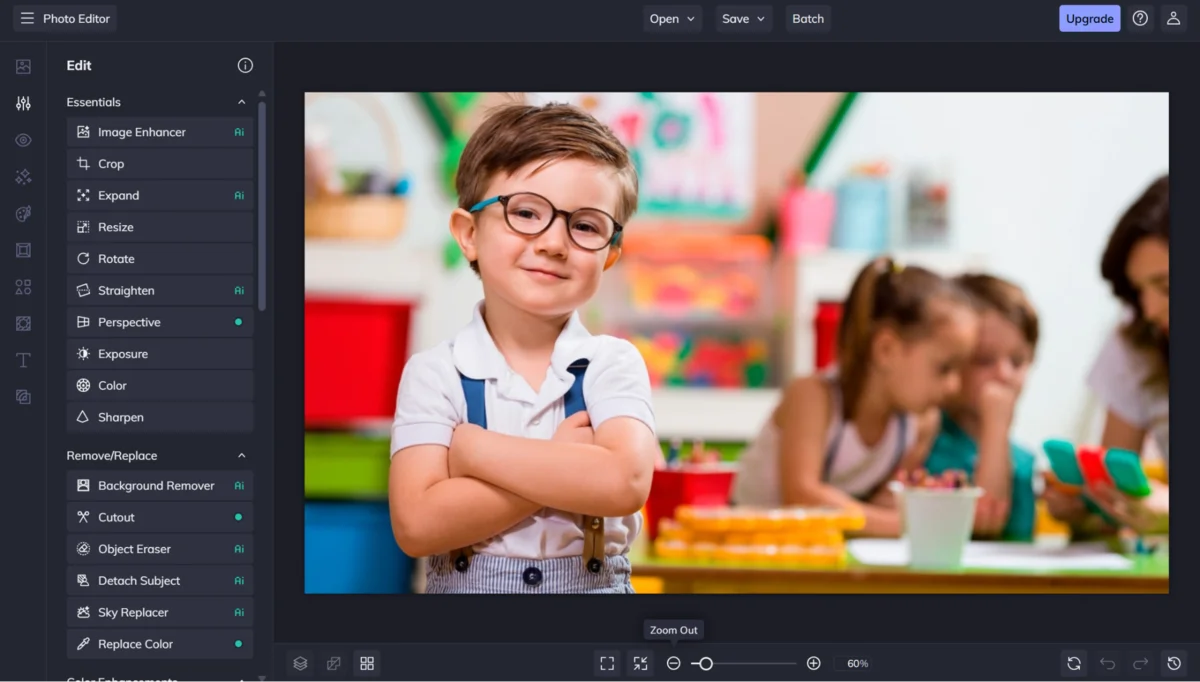Open the Text tool sidebar icon

[x=23, y=360]
